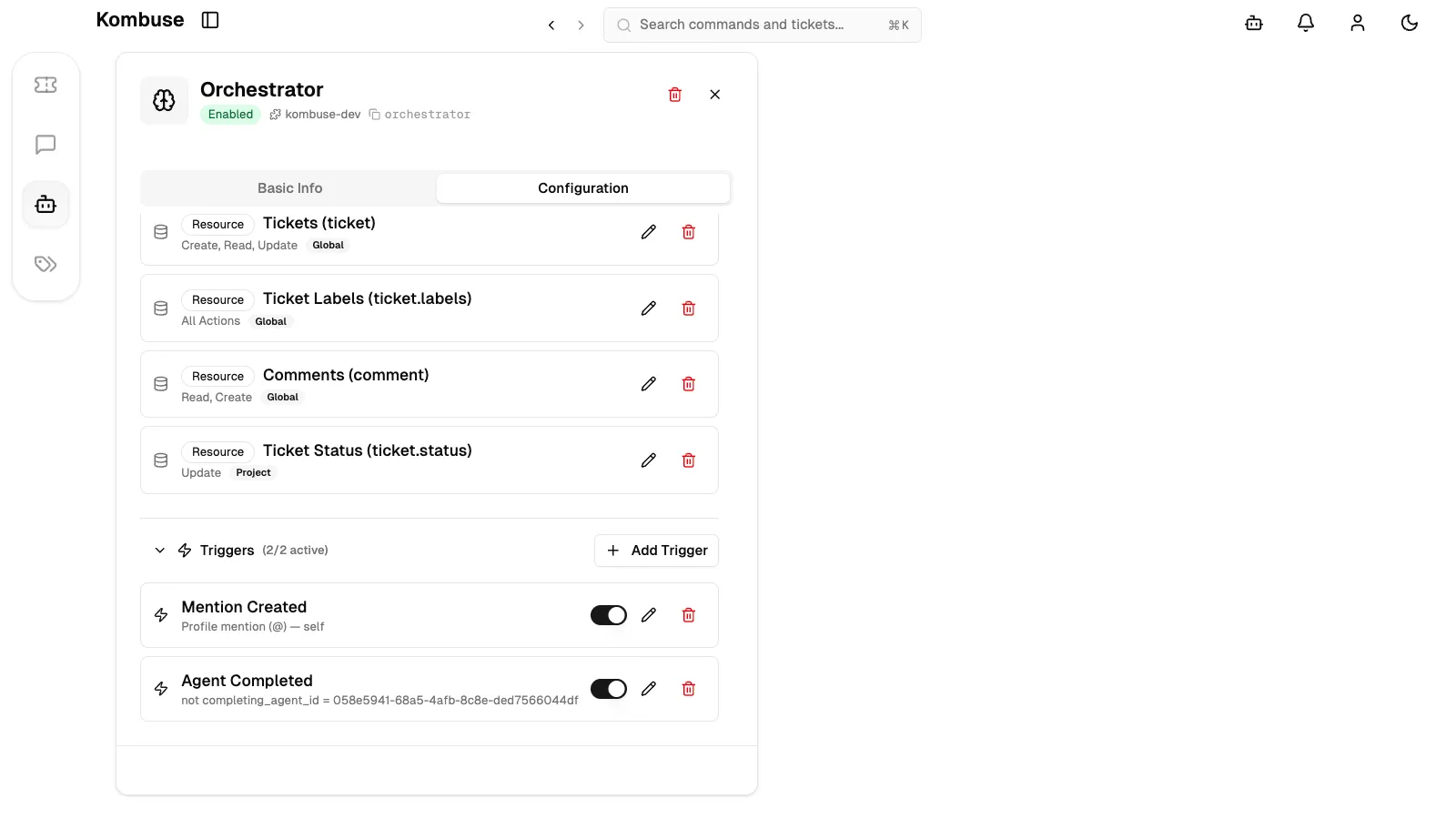
Task: Collapse the Triggers section
Action: pos(159,551)
